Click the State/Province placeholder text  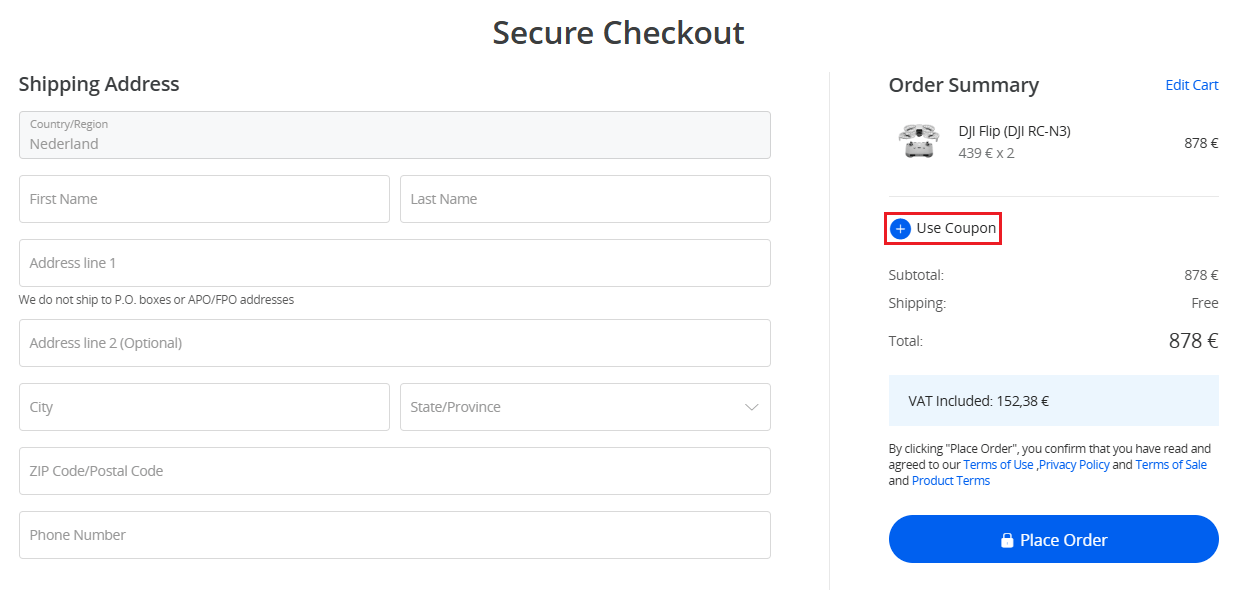[x=455, y=407]
